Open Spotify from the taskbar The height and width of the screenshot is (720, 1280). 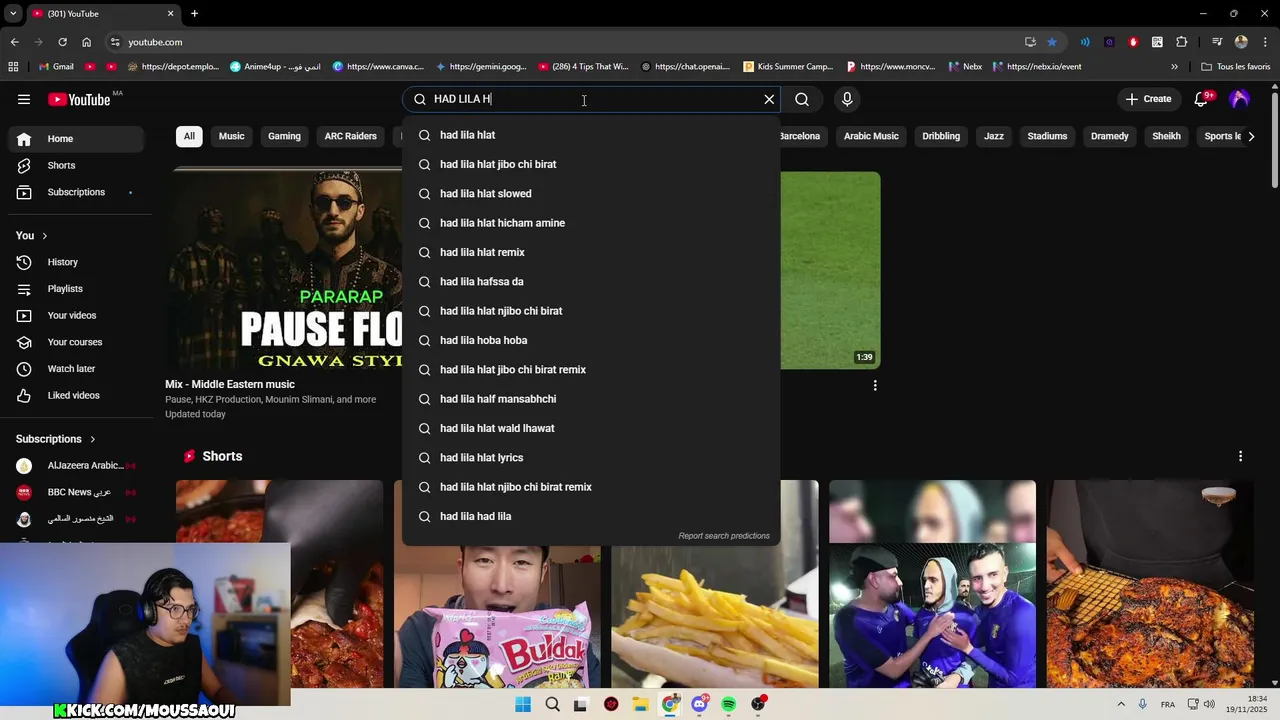(729, 705)
